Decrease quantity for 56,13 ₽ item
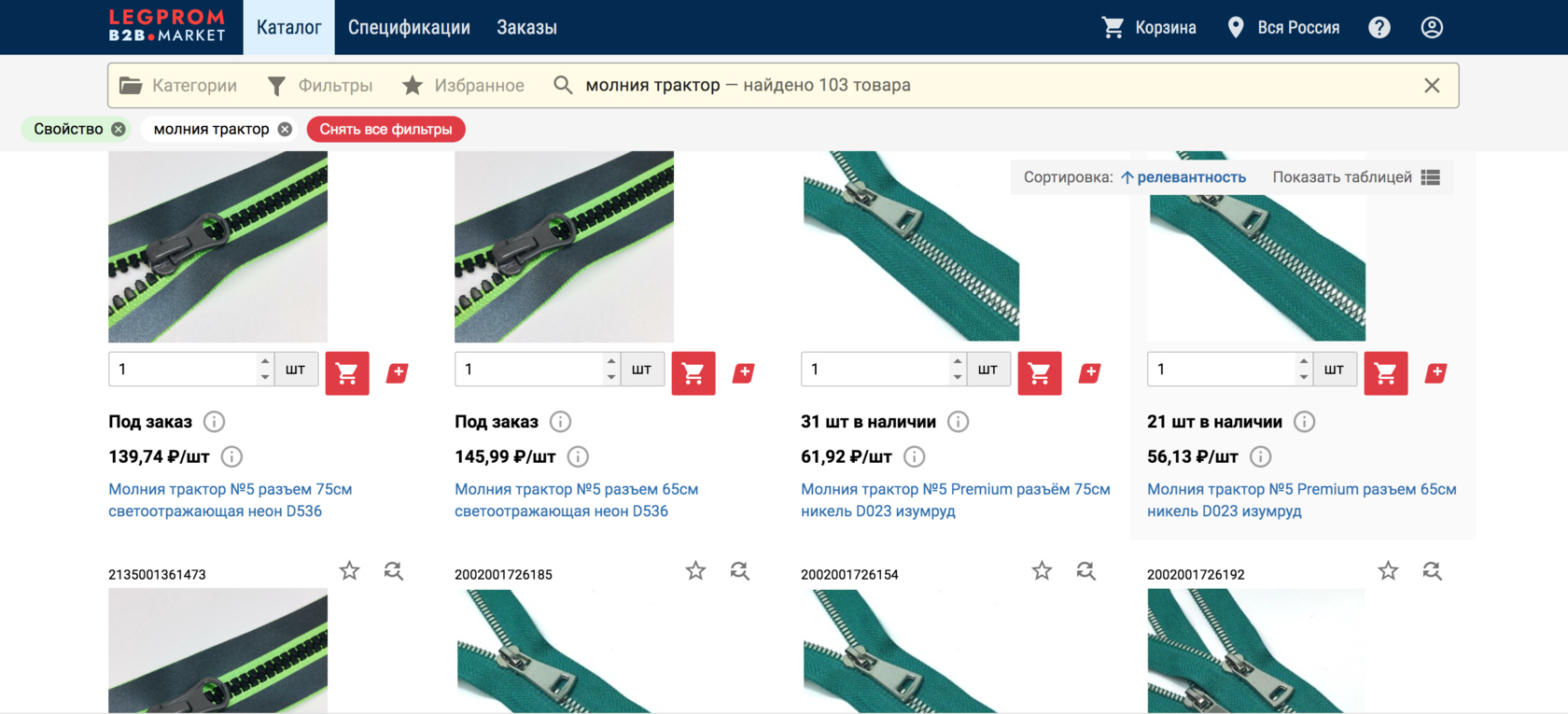This screenshot has width=1568, height=714. point(1304,377)
